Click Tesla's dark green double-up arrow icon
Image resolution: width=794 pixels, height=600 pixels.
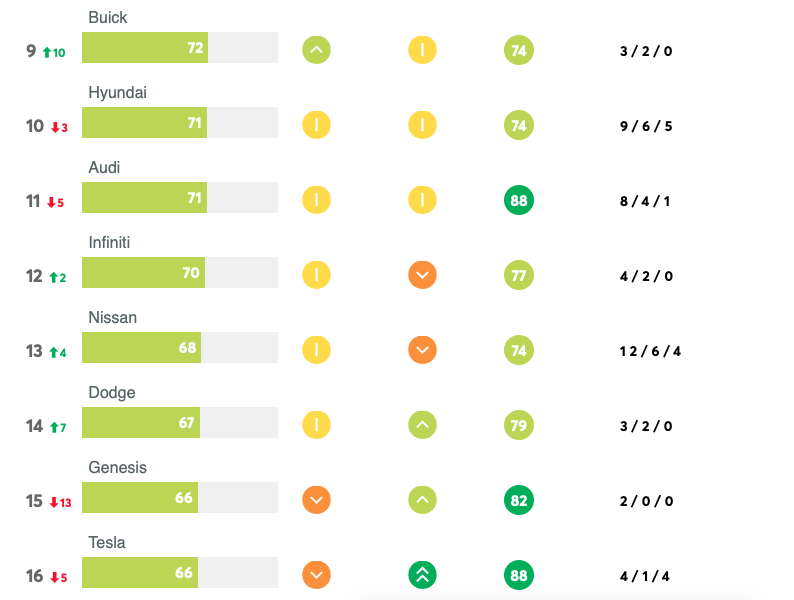(x=422, y=575)
